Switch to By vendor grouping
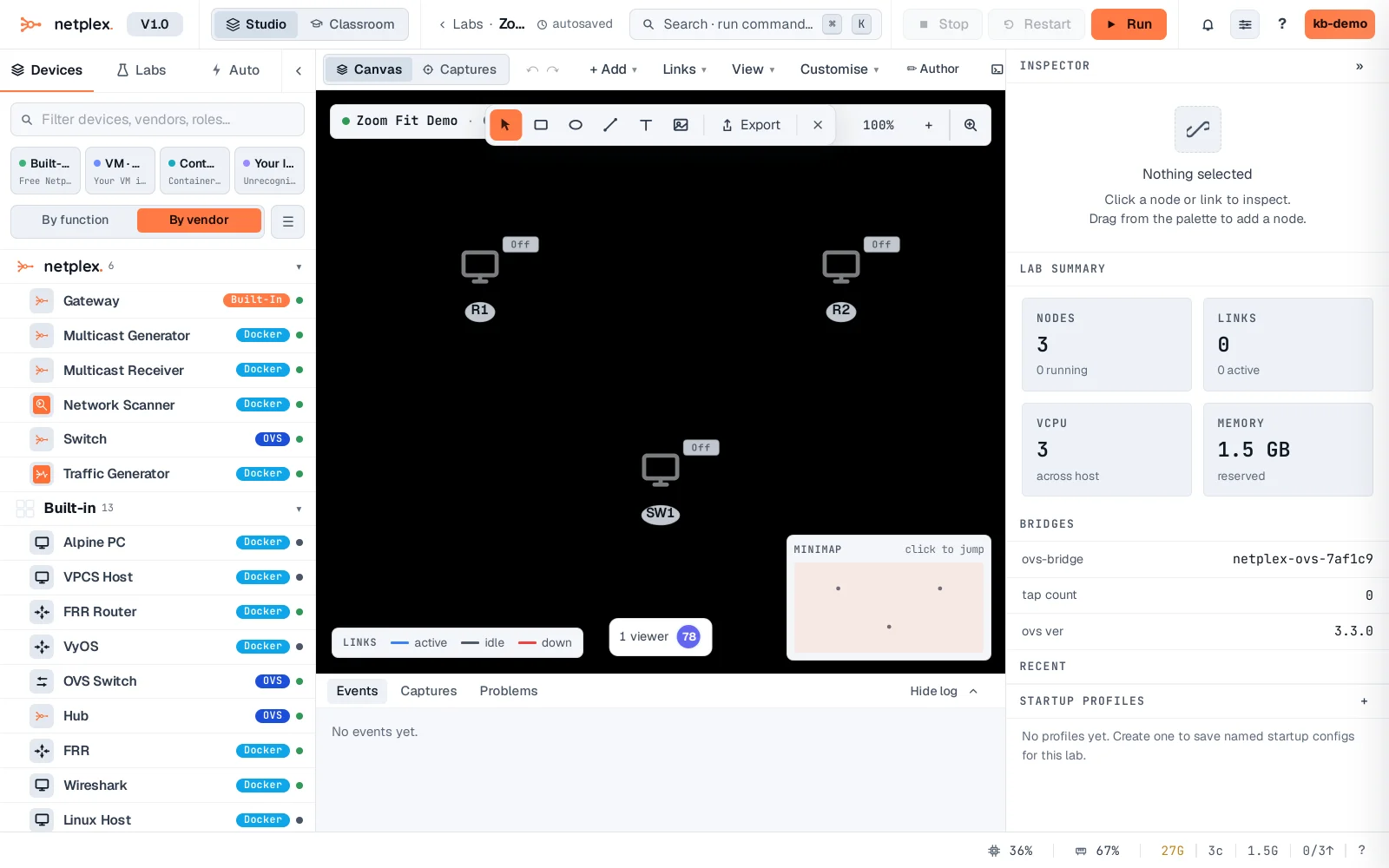The height and width of the screenshot is (868, 1389). 199,220
